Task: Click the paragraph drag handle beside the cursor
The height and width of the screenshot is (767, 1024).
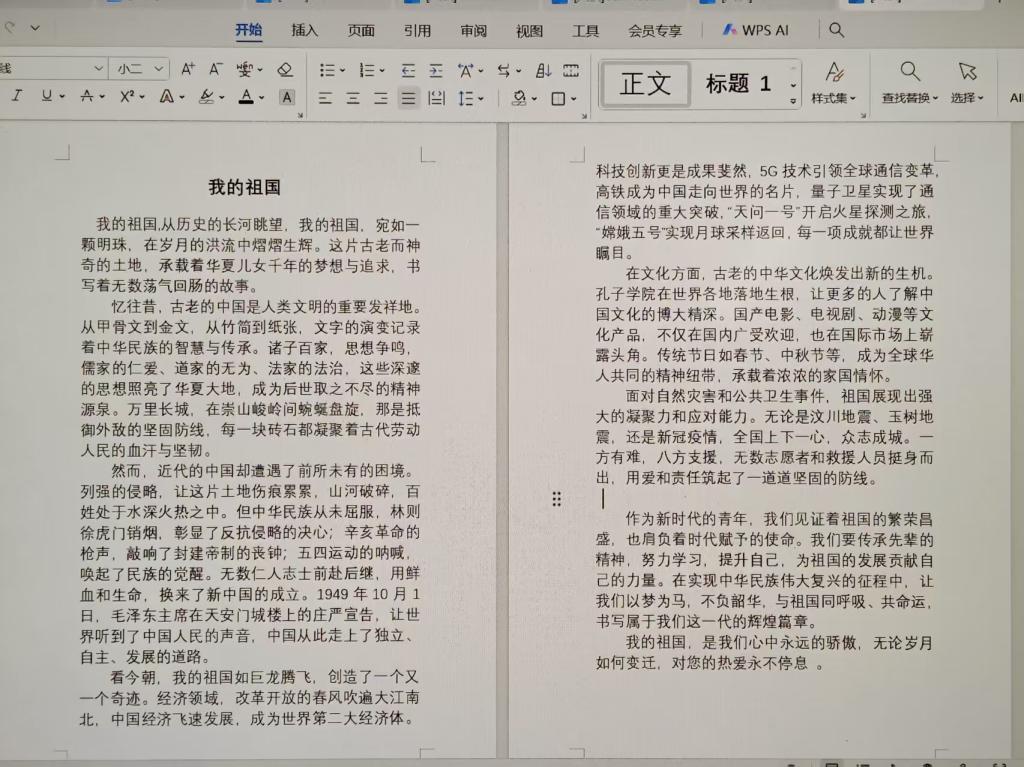Action: coord(557,499)
